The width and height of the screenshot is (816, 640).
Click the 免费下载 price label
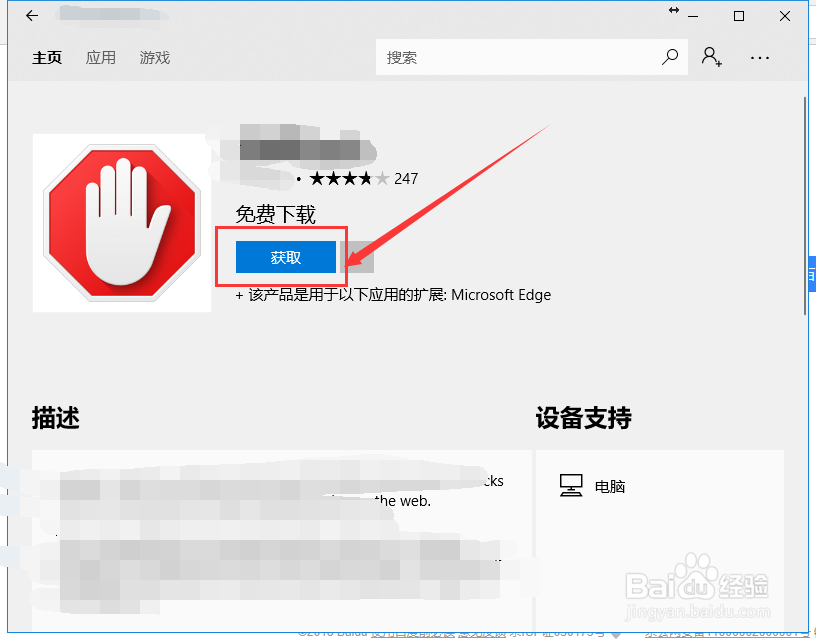coord(275,214)
